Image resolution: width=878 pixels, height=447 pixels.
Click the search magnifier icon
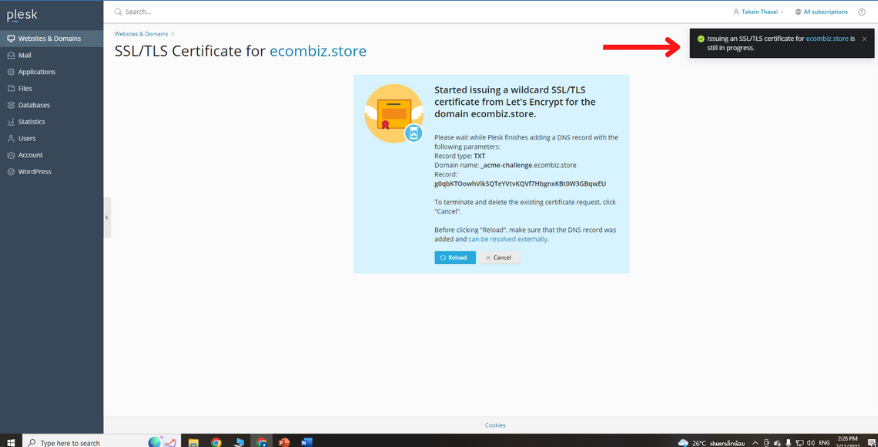tap(118, 12)
